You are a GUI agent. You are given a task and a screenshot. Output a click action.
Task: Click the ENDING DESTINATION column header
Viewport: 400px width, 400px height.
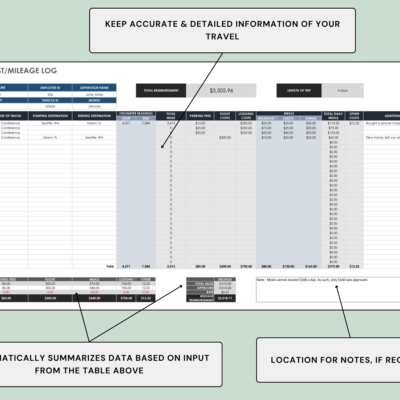pos(94,116)
